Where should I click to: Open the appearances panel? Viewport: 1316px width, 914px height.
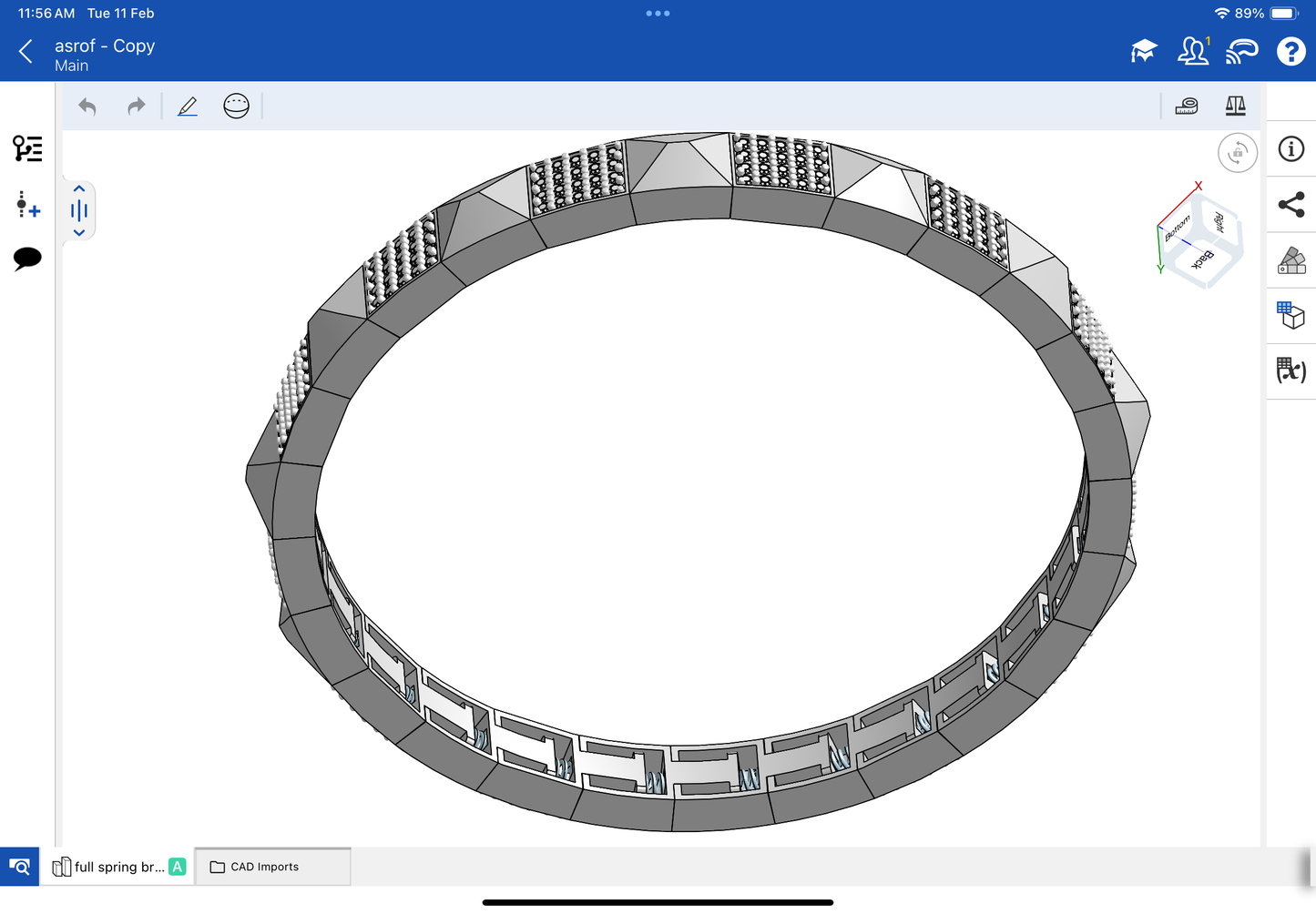1290,260
